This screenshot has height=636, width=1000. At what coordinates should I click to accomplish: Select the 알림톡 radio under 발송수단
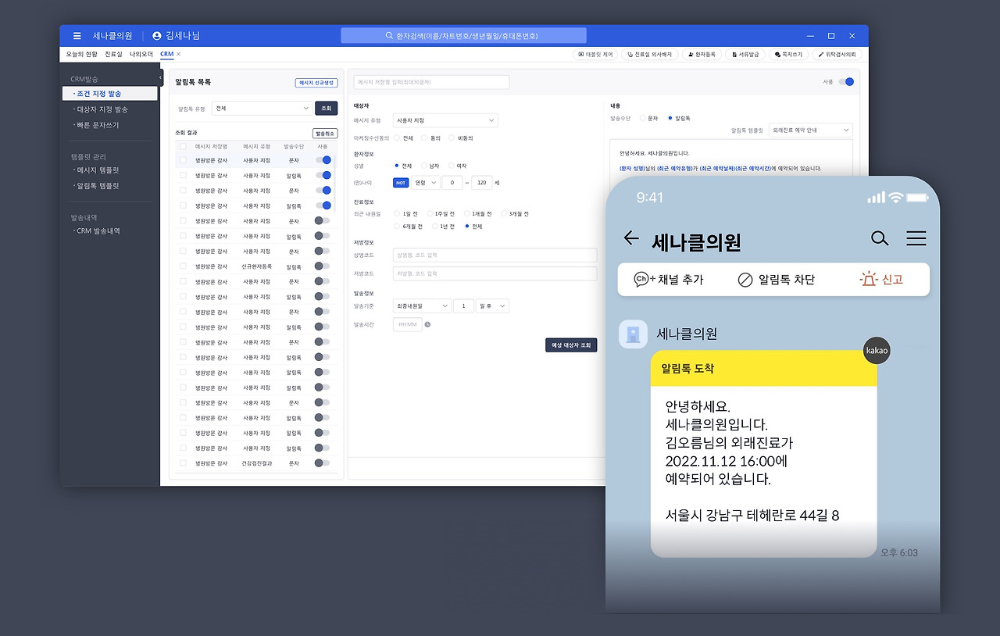[670, 118]
